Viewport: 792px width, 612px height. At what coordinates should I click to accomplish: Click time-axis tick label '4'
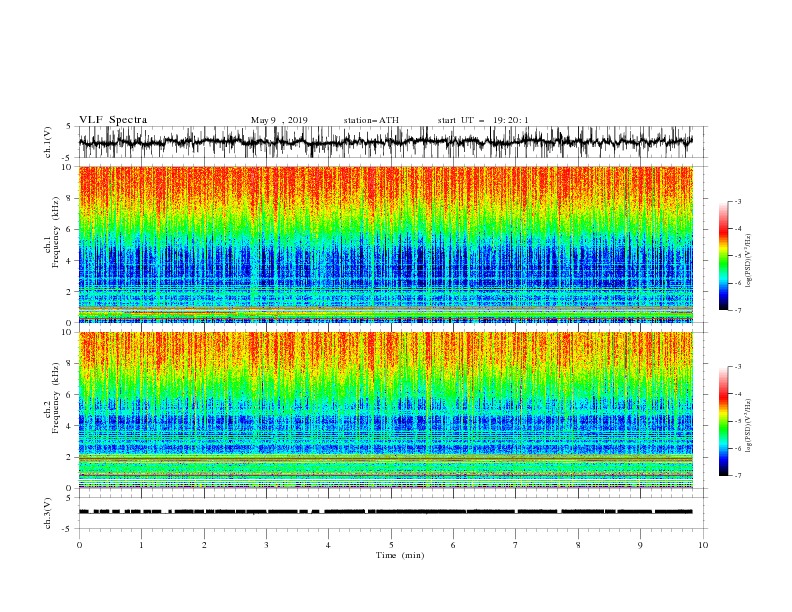pos(328,545)
